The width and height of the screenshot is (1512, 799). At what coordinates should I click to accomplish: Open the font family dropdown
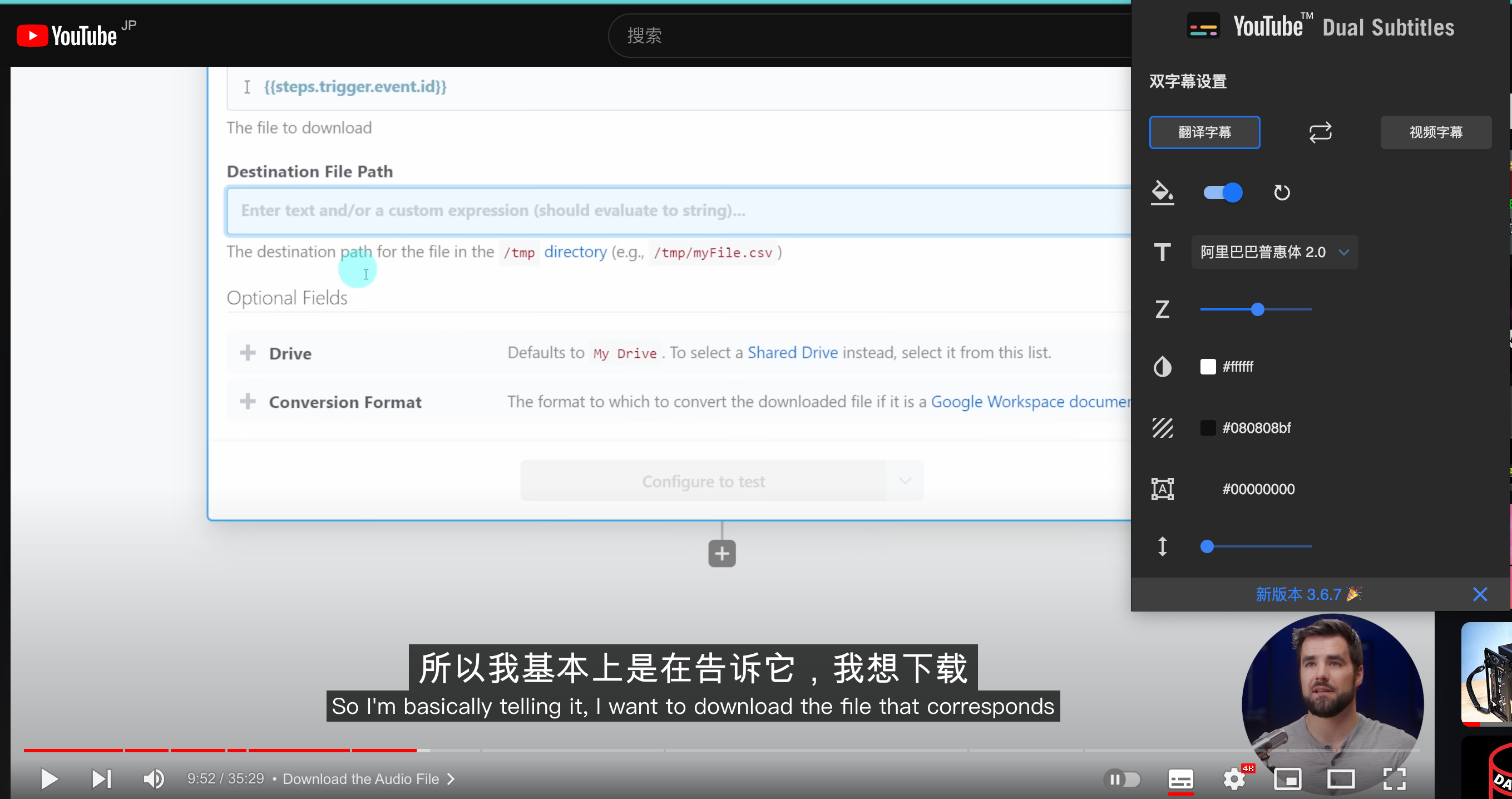[x=1274, y=253]
